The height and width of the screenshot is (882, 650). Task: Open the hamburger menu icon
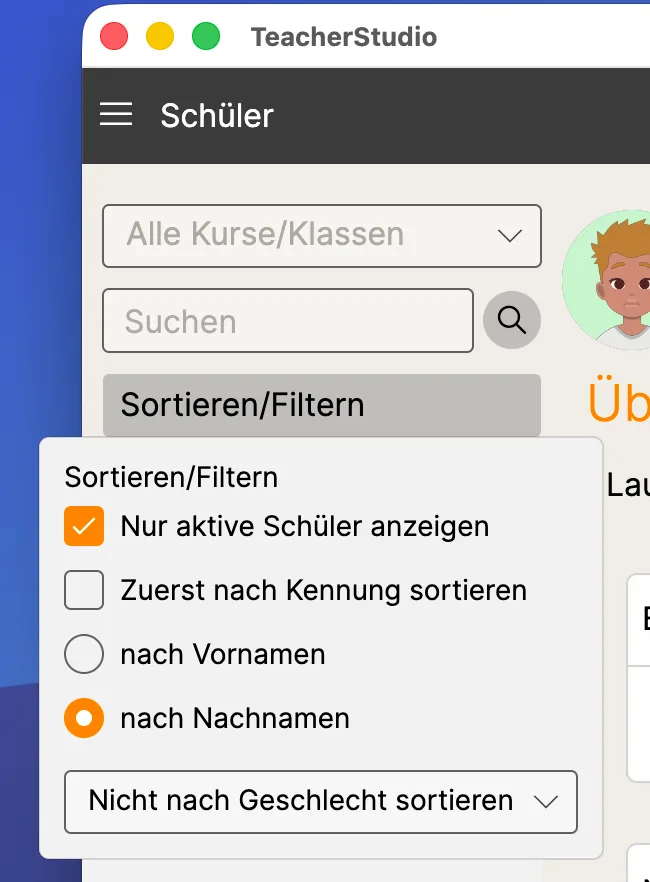(116, 114)
